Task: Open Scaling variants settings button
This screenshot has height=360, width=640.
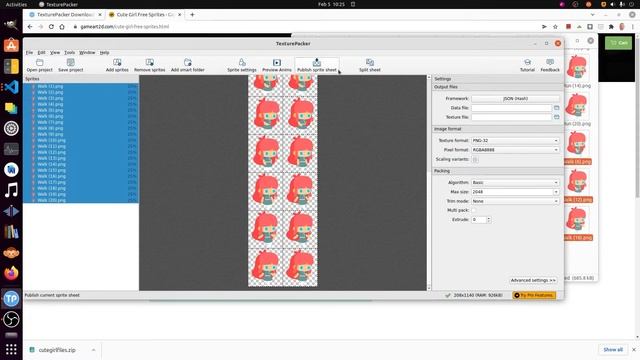Action: (475, 160)
